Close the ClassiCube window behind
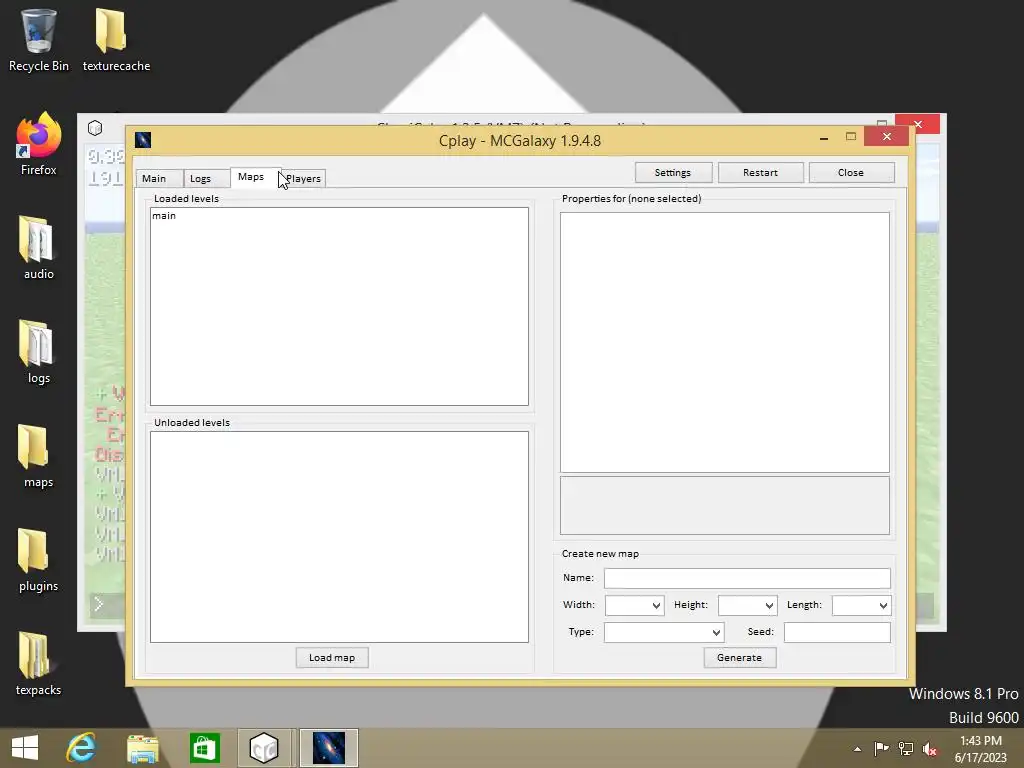1024x768 pixels. click(x=918, y=124)
